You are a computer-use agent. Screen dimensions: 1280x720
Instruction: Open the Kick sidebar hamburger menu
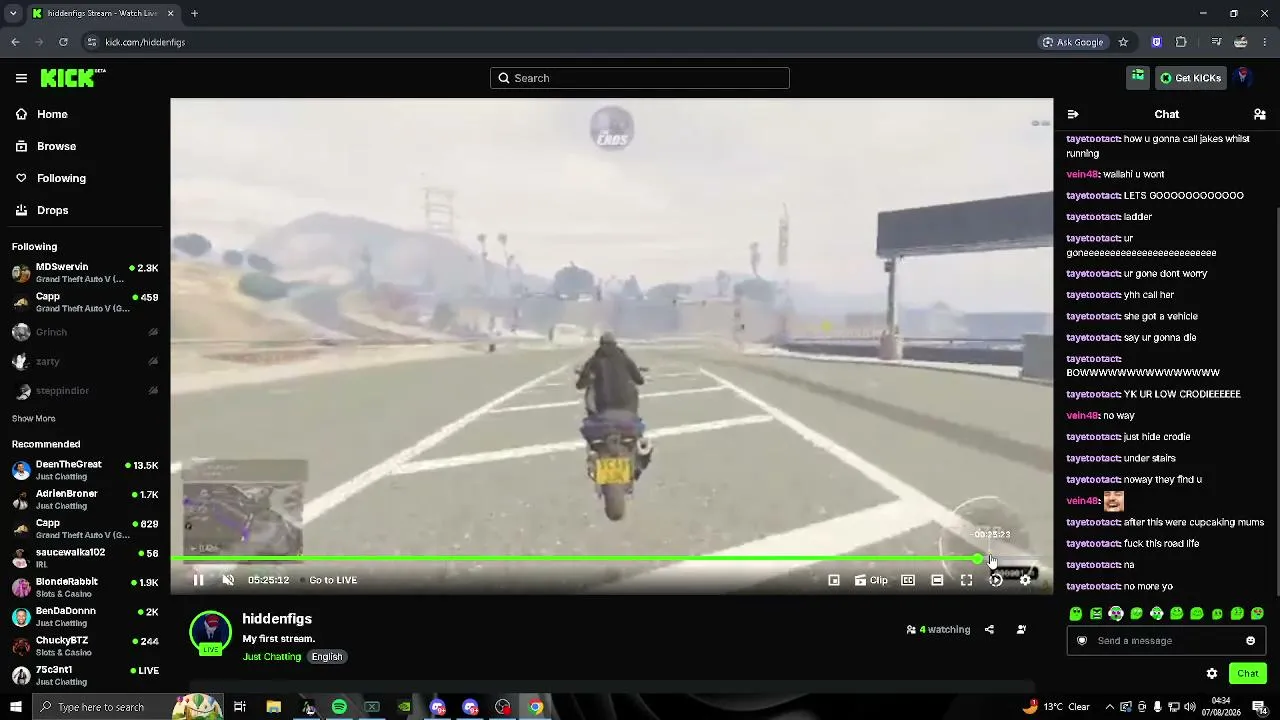(x=21, y=78)
